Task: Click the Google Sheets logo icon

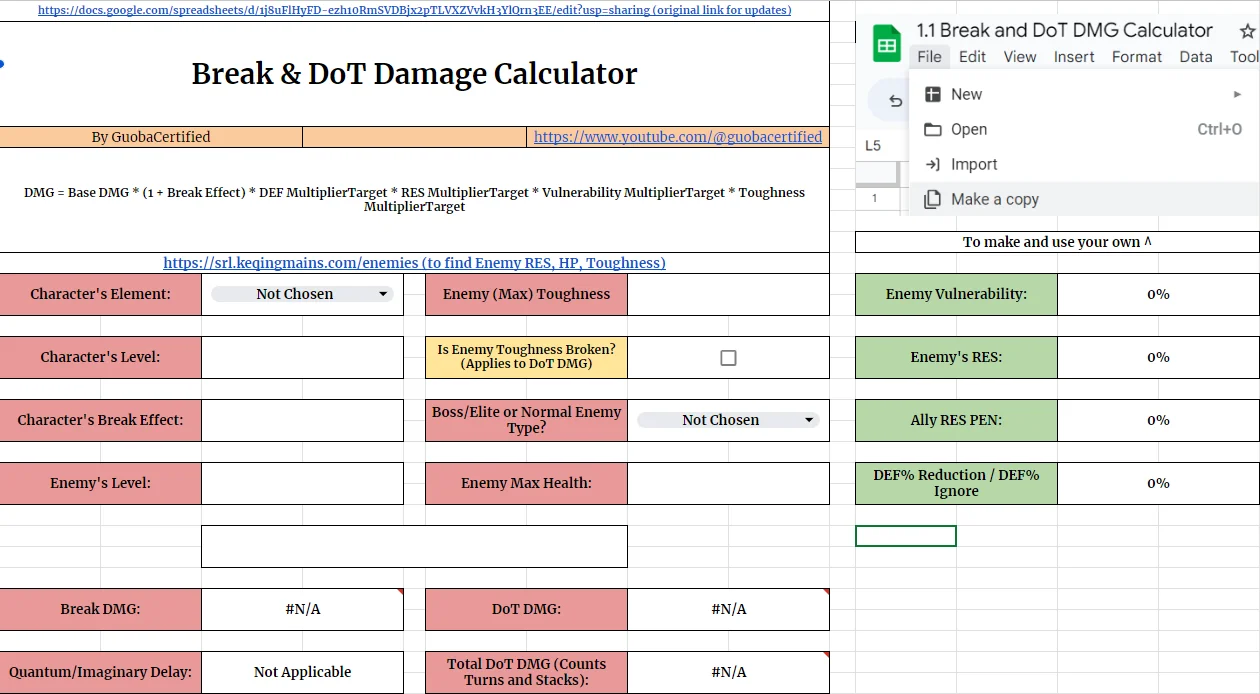Action: click(885, 42)
